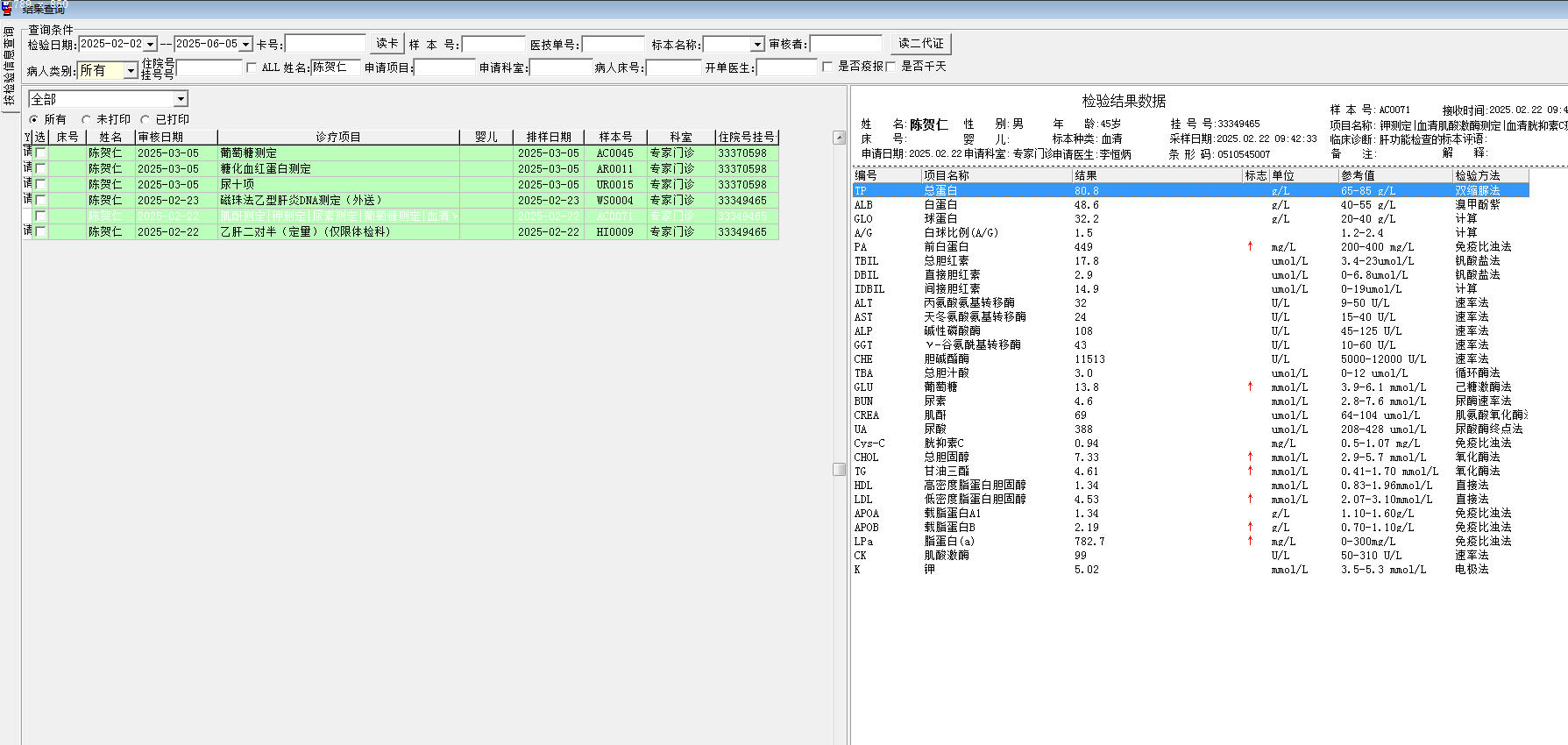The height and width of the screenshot is (745, 1568).
Task: Expand the 全部 filter dropdown
Action: coord(181,99)
